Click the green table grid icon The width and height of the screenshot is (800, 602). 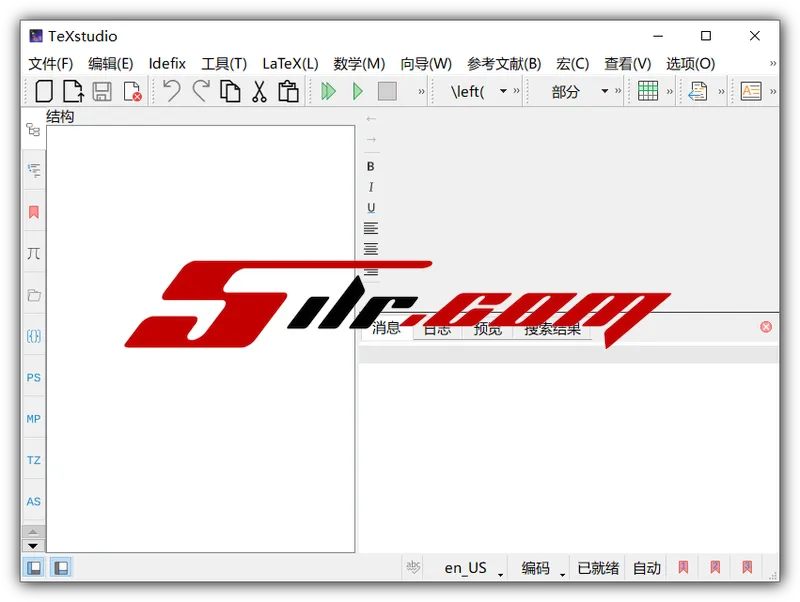648,91
